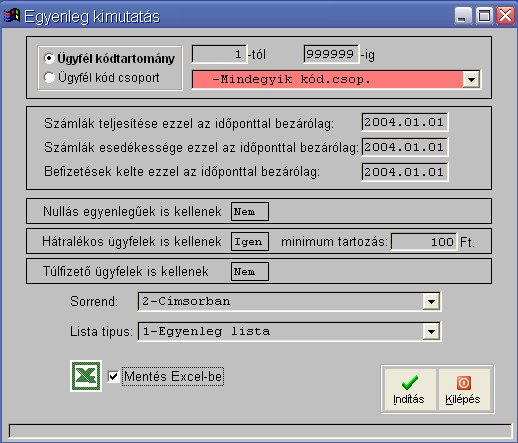Click the 1-Egyenleg lista combo field
This screenshot has width=518, height=443.
click(x=289, y=332)
